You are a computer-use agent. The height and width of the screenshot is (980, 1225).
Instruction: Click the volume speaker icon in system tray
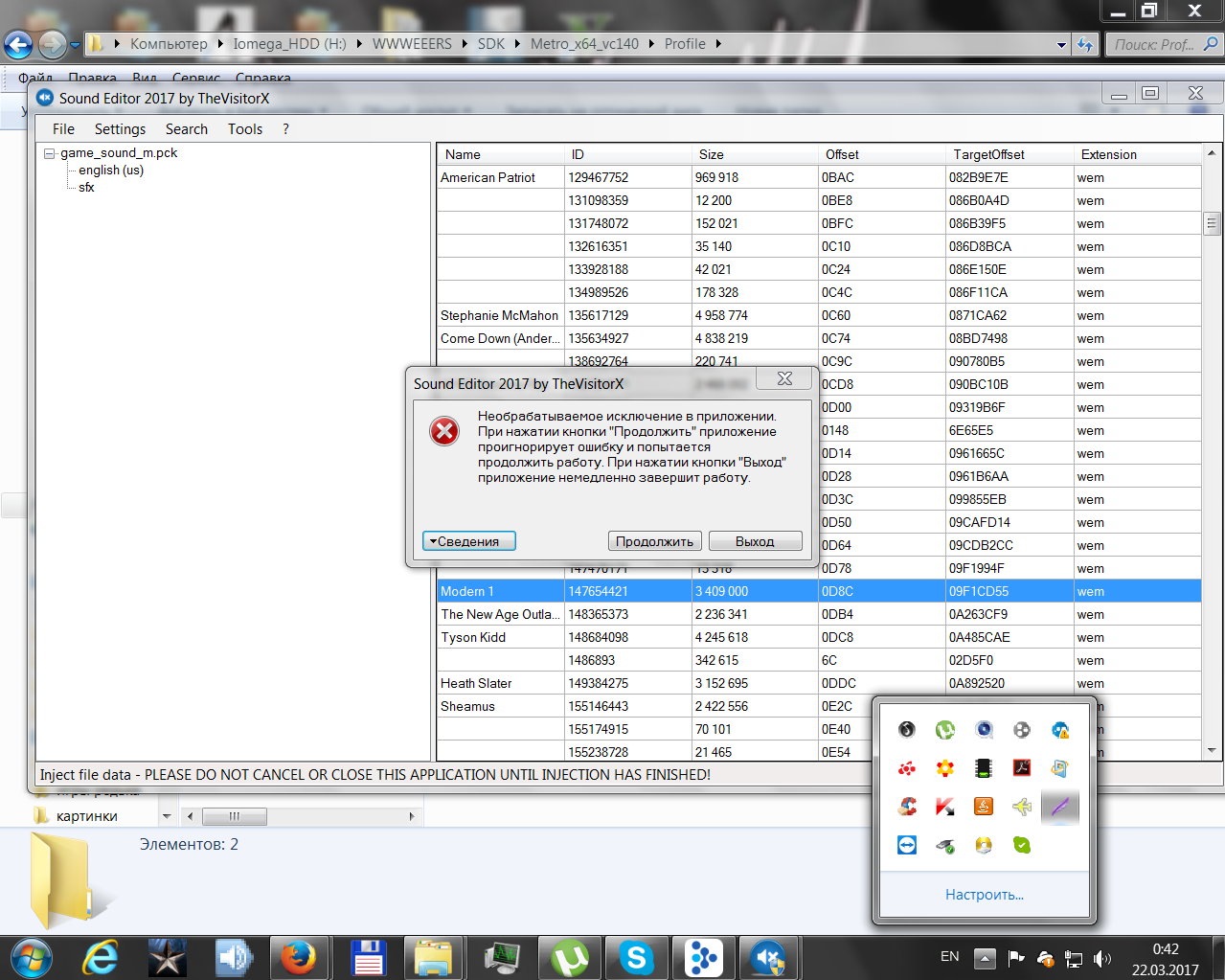[x=1102, y=958]
